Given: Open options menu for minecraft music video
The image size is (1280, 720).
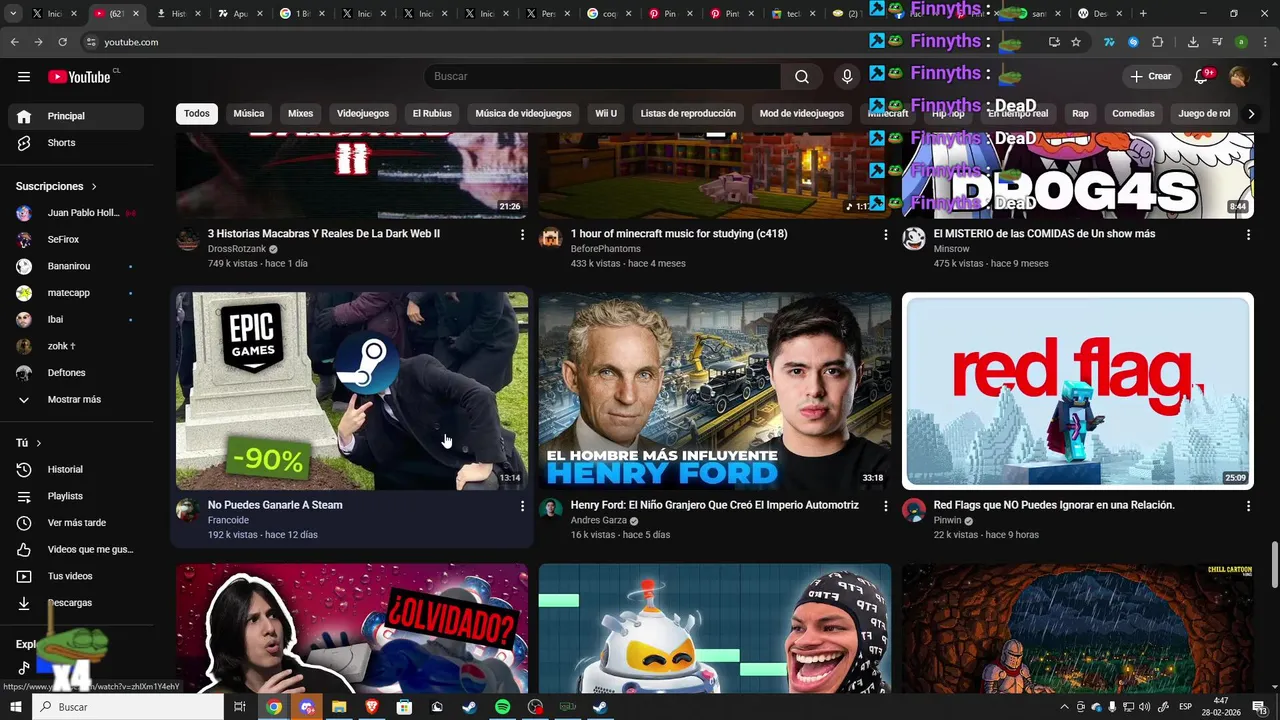Looking at the screenshot, I should (885, 235).
